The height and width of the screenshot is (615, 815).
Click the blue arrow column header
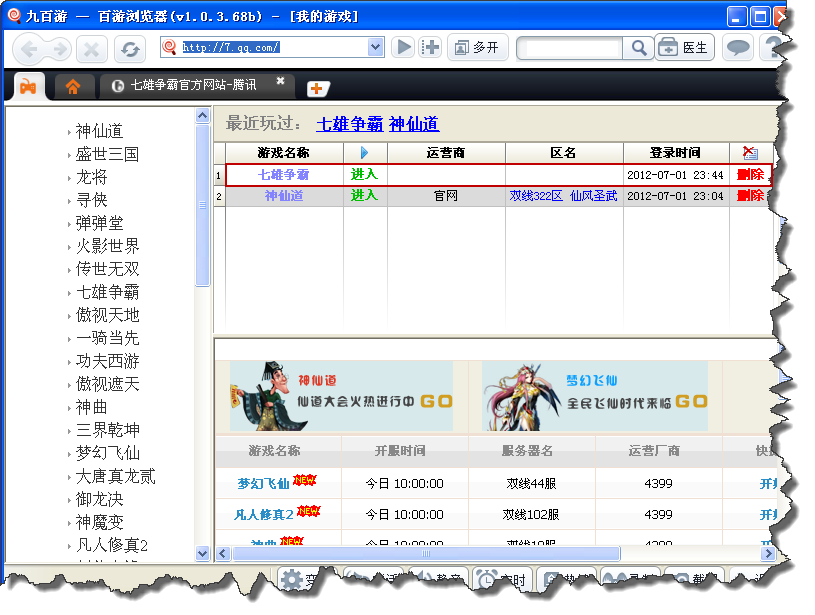click(365, 153)
